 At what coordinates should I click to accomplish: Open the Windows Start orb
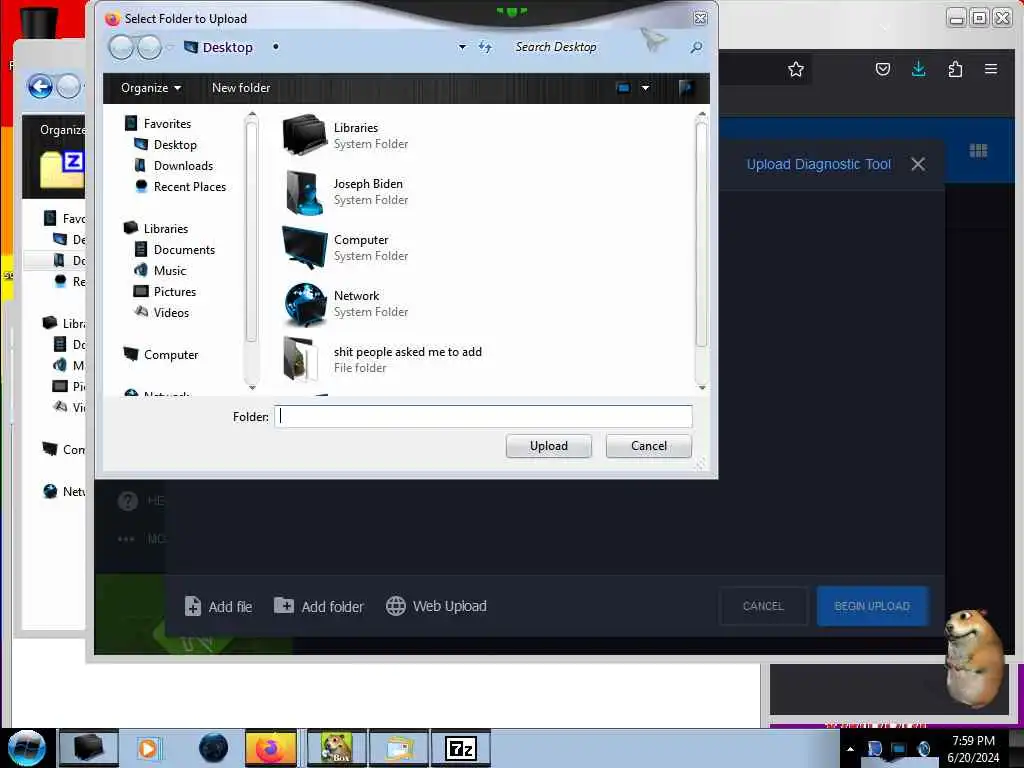coord(26,748)
